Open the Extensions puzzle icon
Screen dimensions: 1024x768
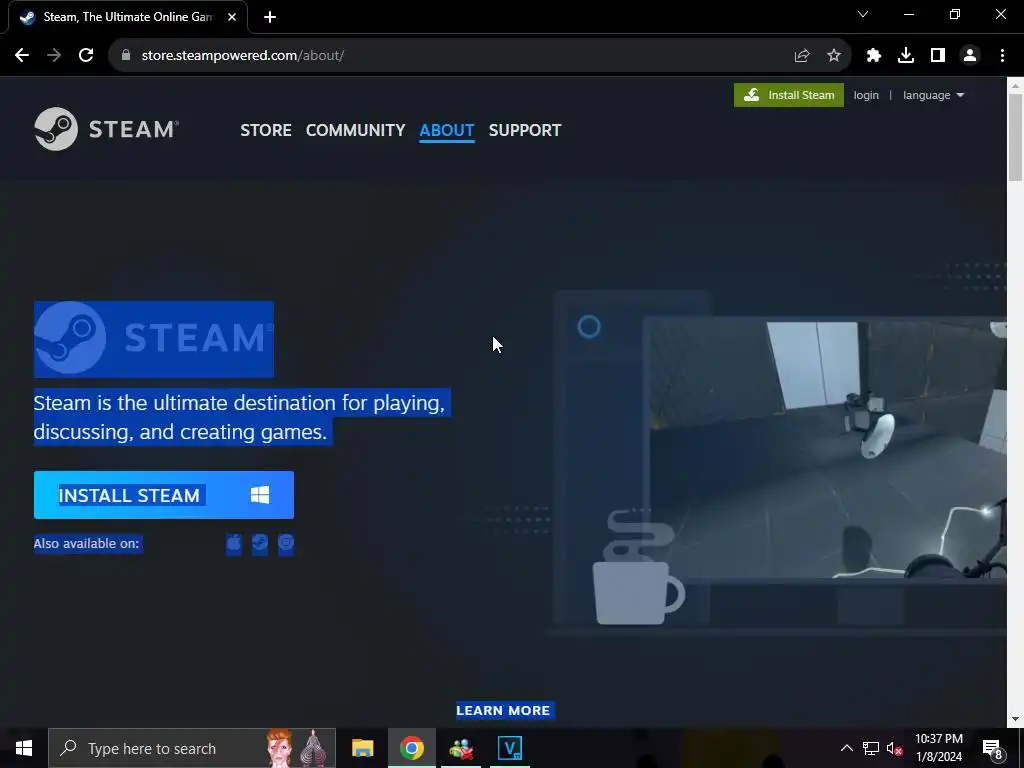click(x=874, y=56)
